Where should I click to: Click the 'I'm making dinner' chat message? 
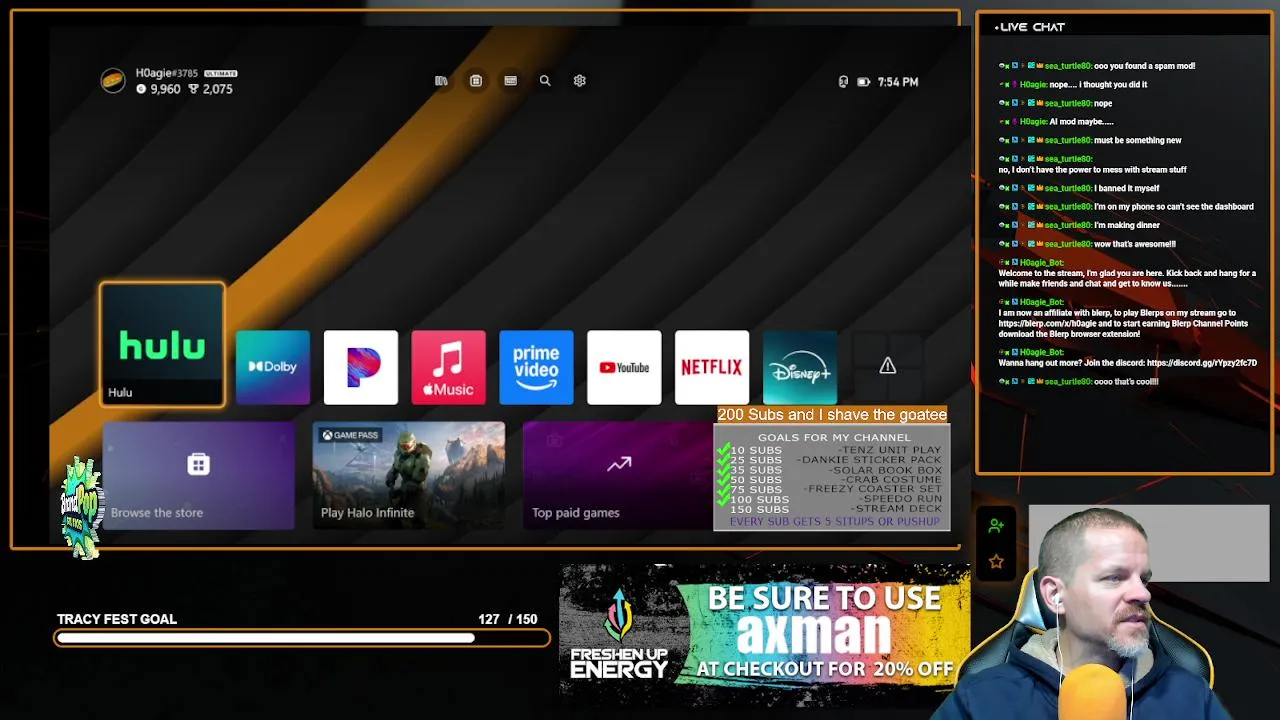tap(1127, 225)
